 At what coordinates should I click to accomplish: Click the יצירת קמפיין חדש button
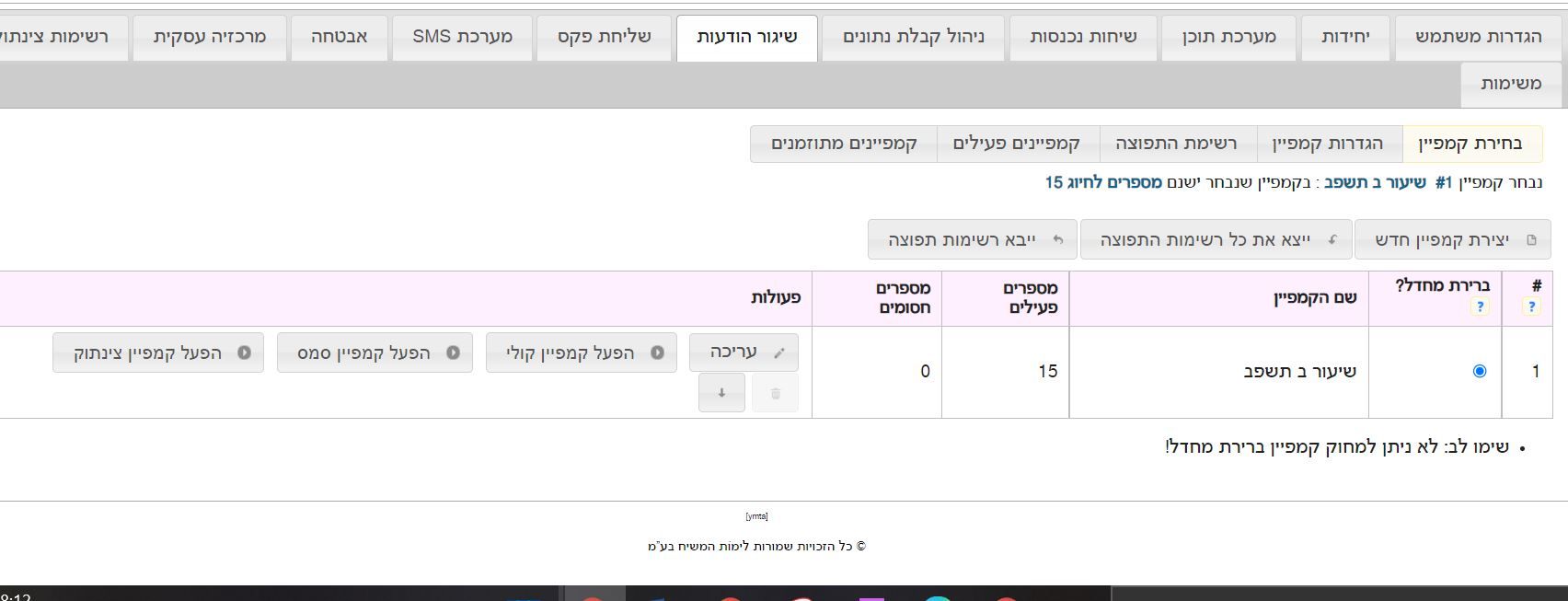1452,239
